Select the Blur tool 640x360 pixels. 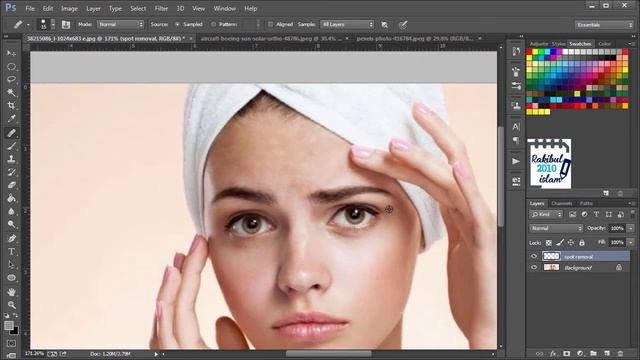11,211
